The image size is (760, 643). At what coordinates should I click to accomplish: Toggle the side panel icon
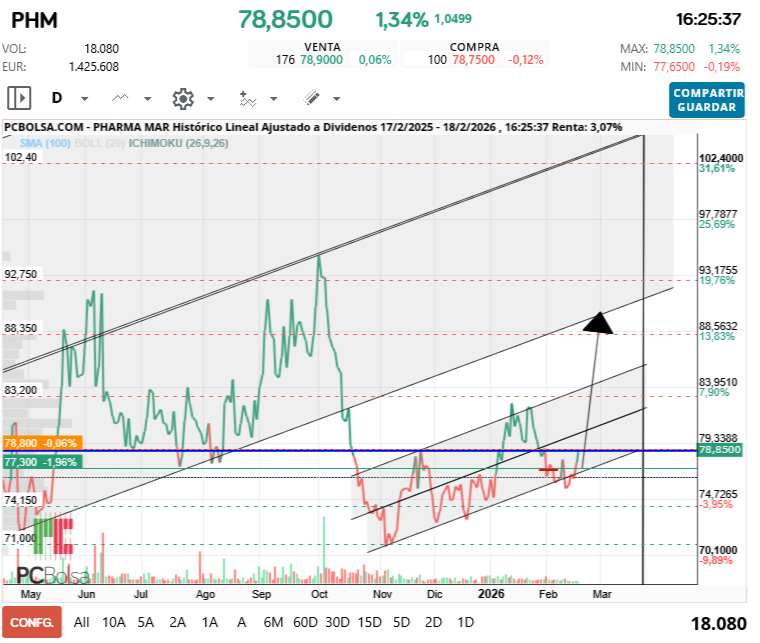click(x=19, y=98)
